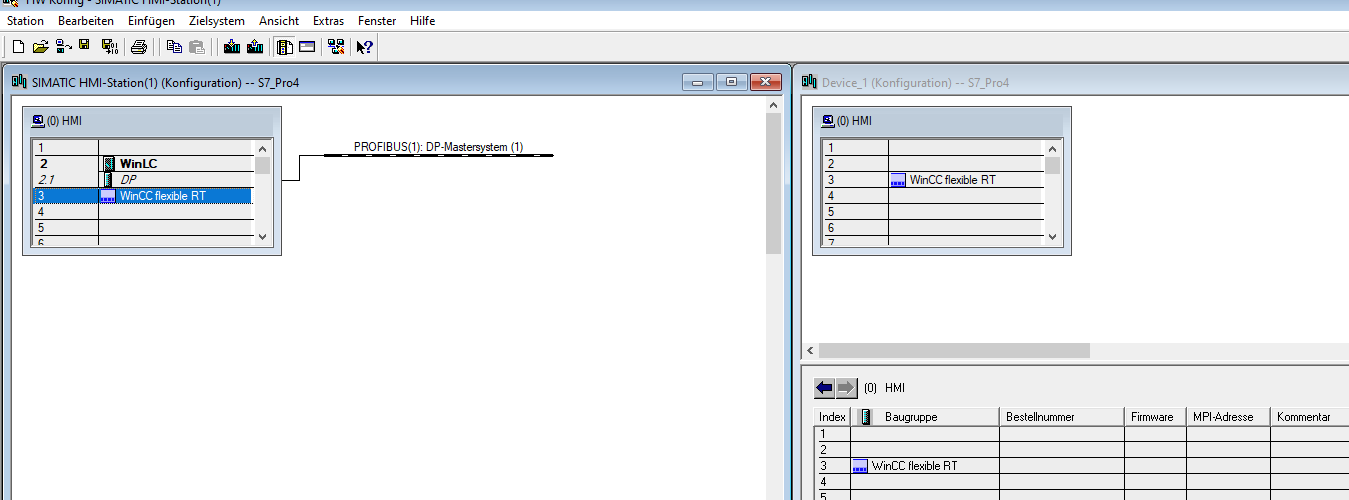
Task: Click the Bestellnummer column header
Action: point(1062,417)
